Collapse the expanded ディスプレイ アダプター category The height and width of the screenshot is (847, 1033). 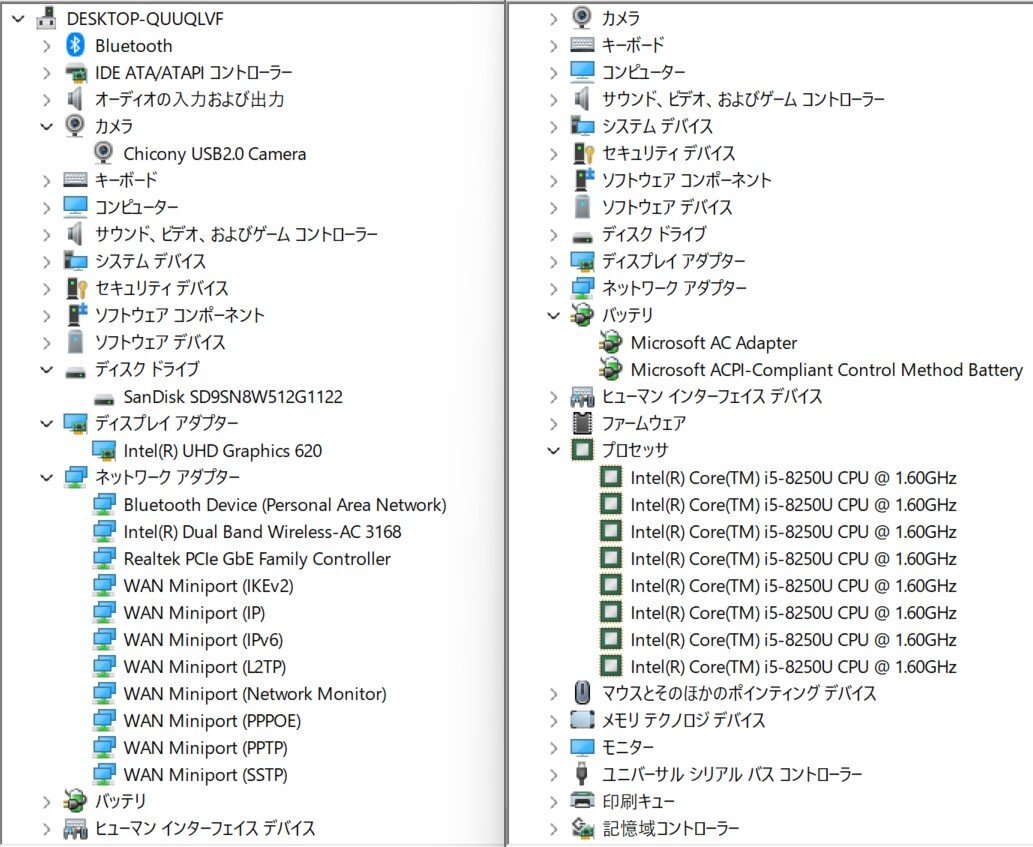pyautogui.click(x=47, y=424)
